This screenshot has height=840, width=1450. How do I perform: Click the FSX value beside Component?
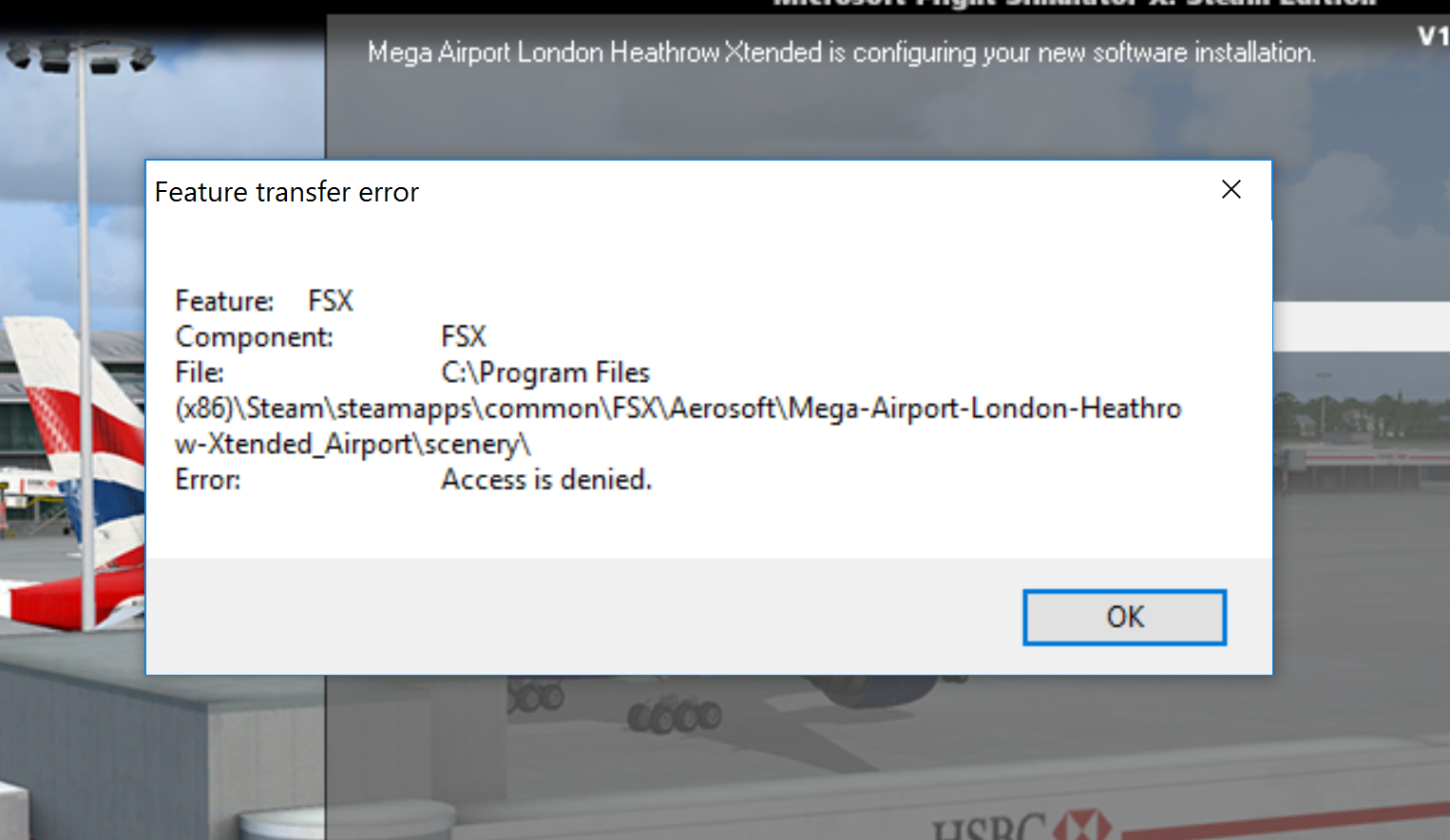(464, 336)
